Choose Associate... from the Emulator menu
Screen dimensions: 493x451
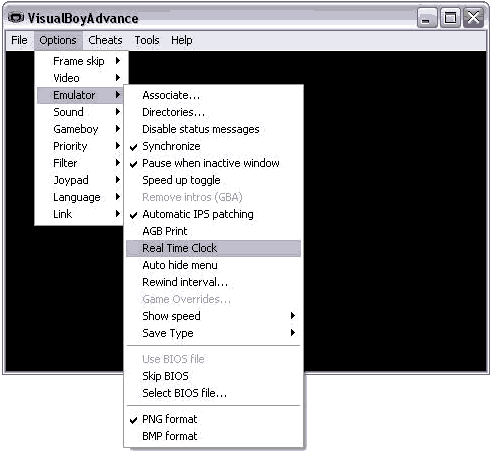pyautogui.click(x=213, y=95)
